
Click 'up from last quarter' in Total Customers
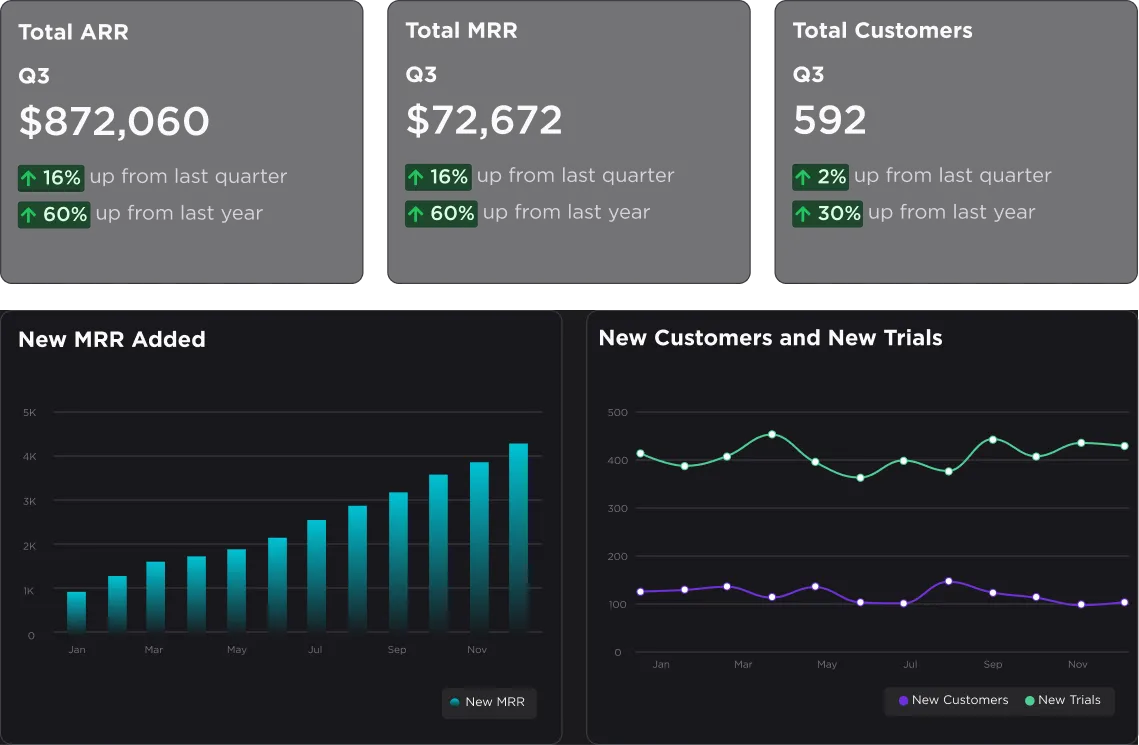click(952, 176)
